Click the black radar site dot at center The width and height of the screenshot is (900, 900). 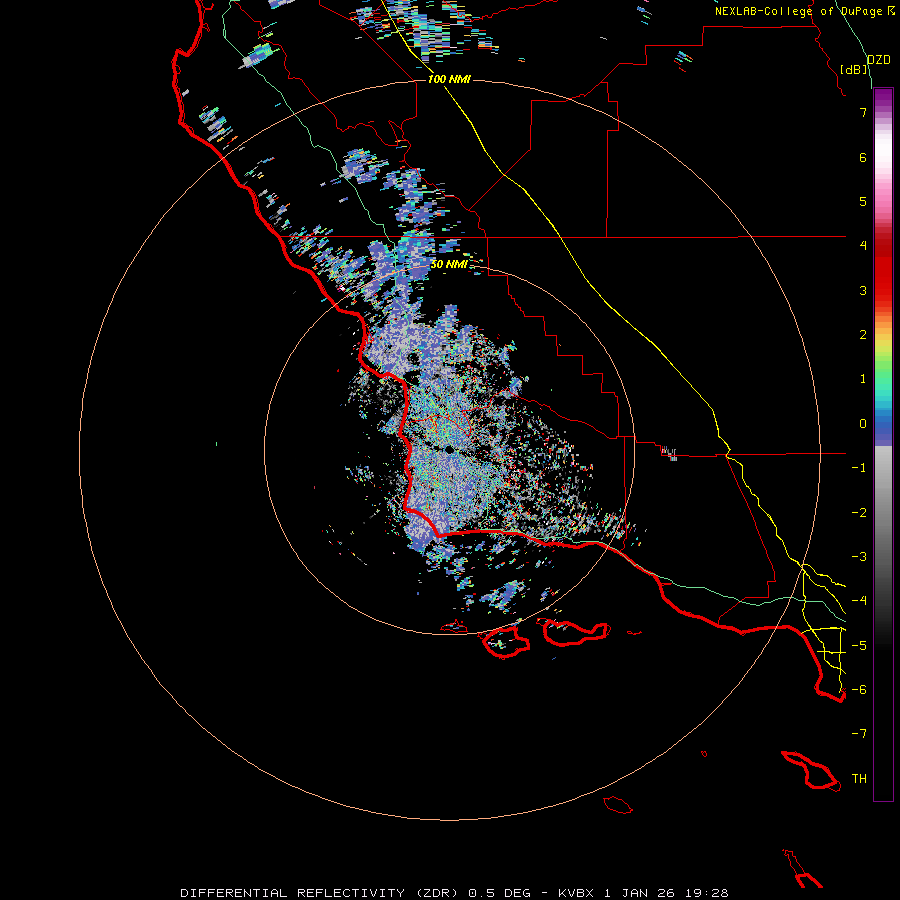pyautogui.click(x=449, y=449)
